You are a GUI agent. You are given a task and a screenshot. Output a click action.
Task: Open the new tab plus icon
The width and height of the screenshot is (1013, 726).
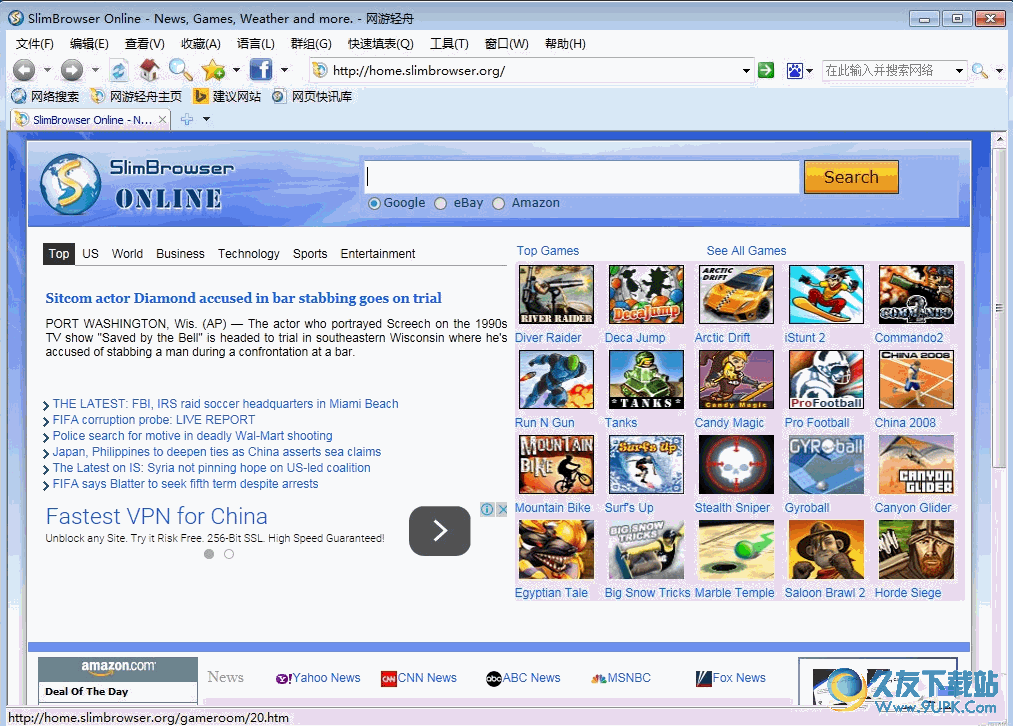187,119
